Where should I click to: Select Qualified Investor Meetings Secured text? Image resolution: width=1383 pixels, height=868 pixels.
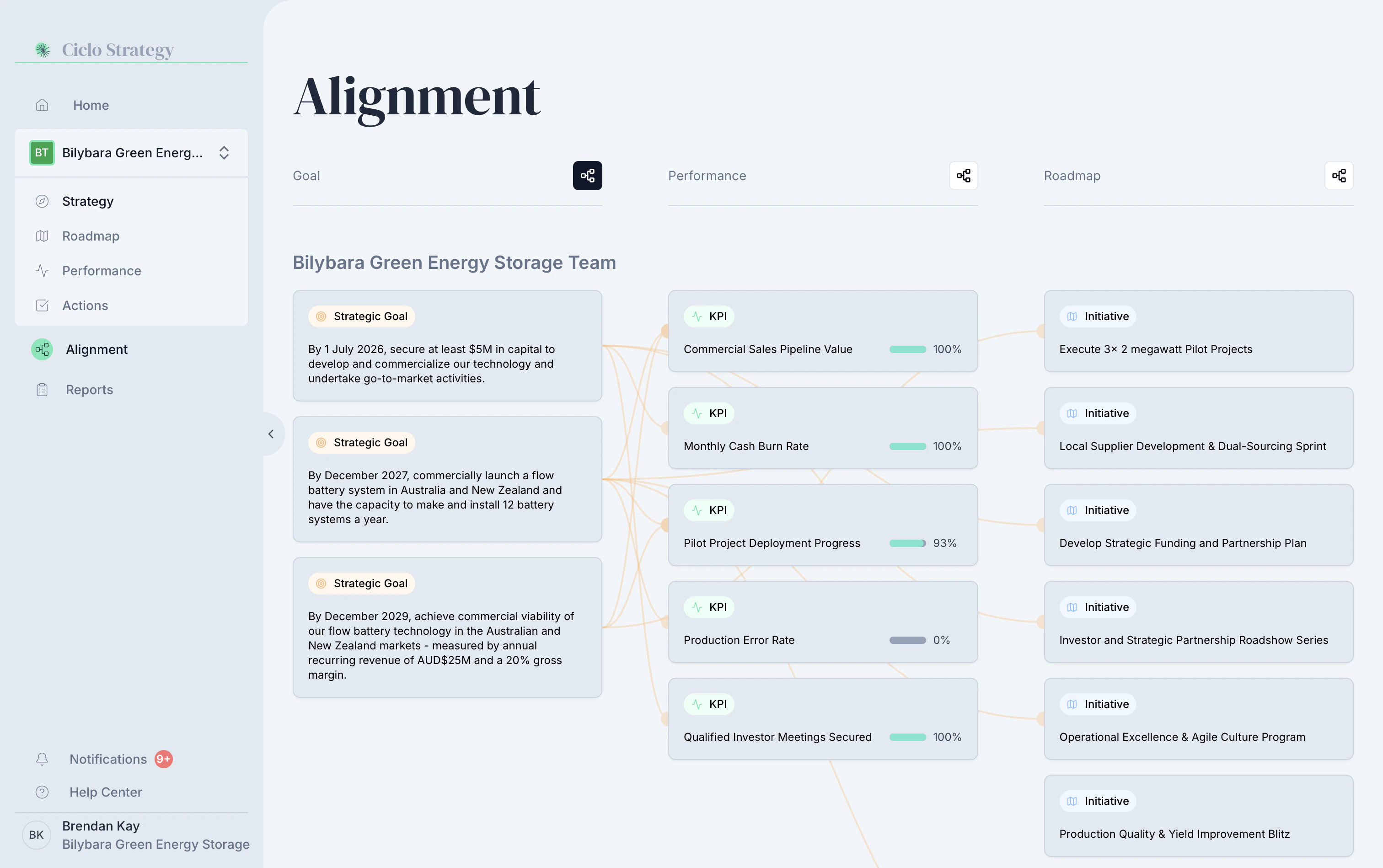coord(777,737)
